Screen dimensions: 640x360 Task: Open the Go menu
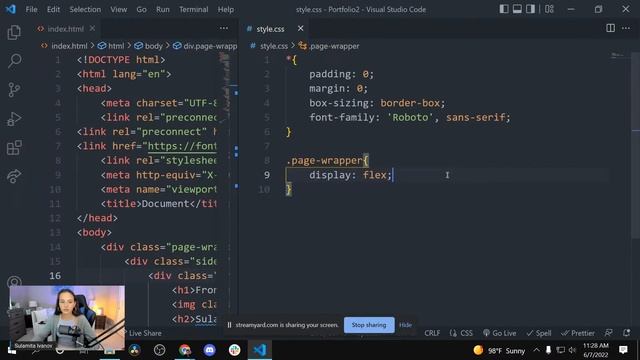141,9
